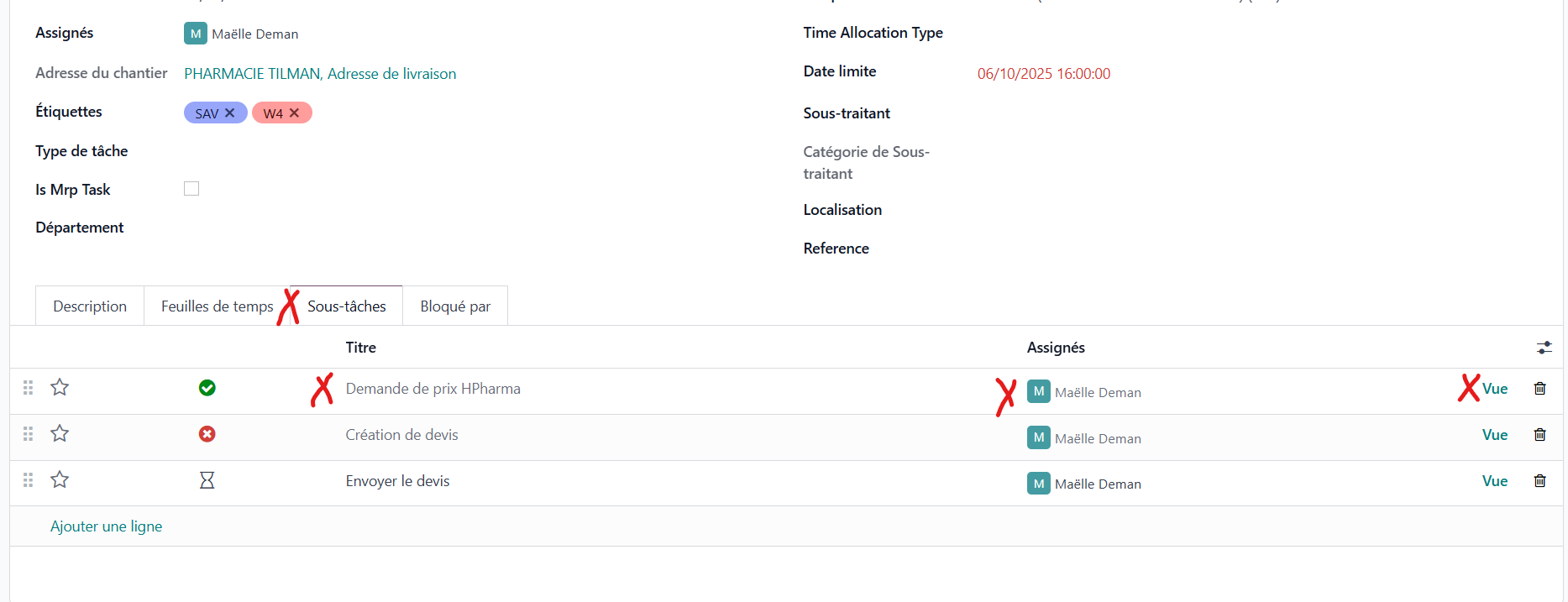The width and height of the screenshot is (1568, 602).
Task: Star the Demande de prix HPharma subtask
Action: pyautogui.click(x=60, y=387)
